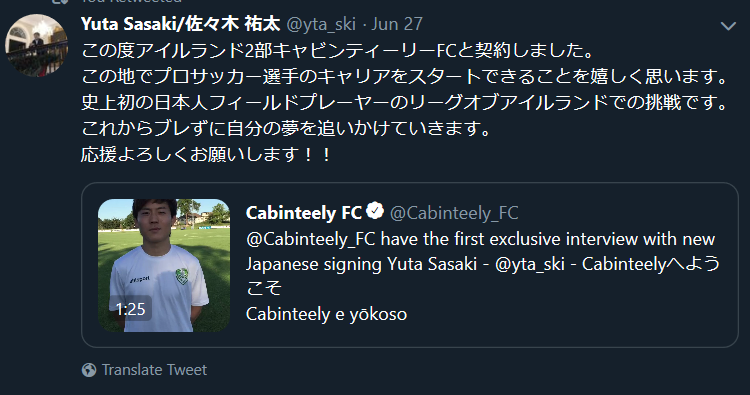Click the line 応援よろしくお願いします！！
This screenshot has height=395, width=750.
point(207,154)
